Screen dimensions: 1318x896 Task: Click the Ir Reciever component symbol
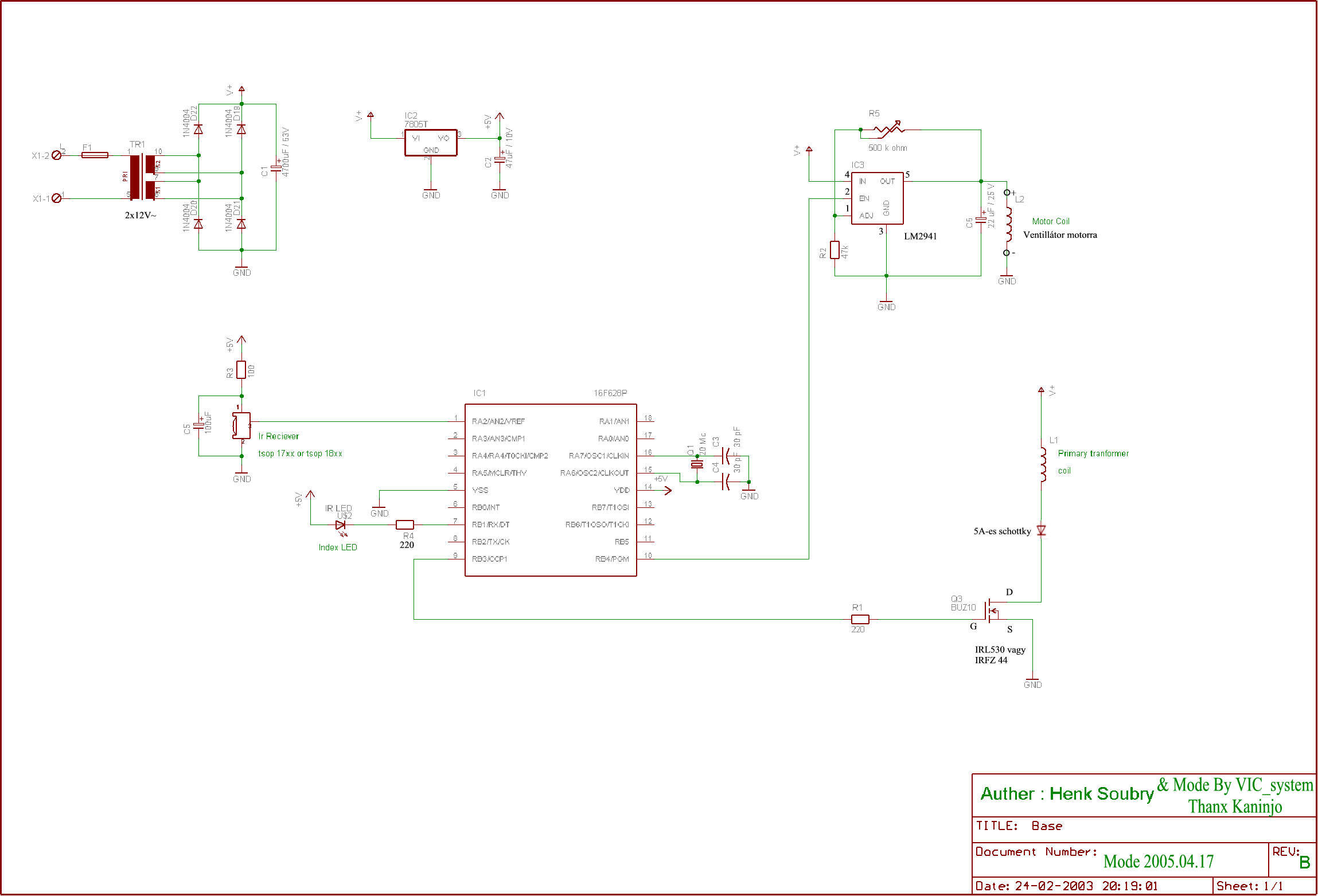241,425
